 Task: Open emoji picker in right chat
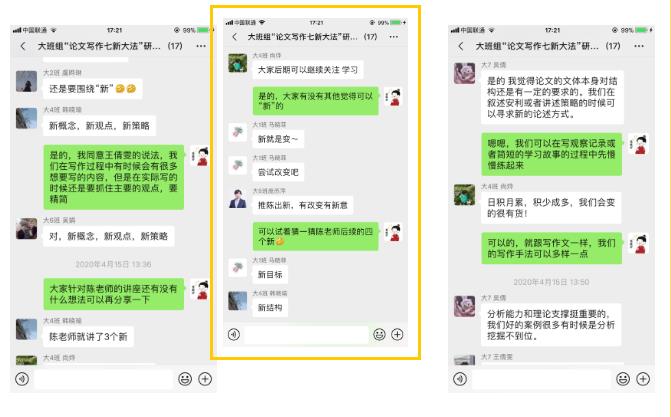(623, 379)
